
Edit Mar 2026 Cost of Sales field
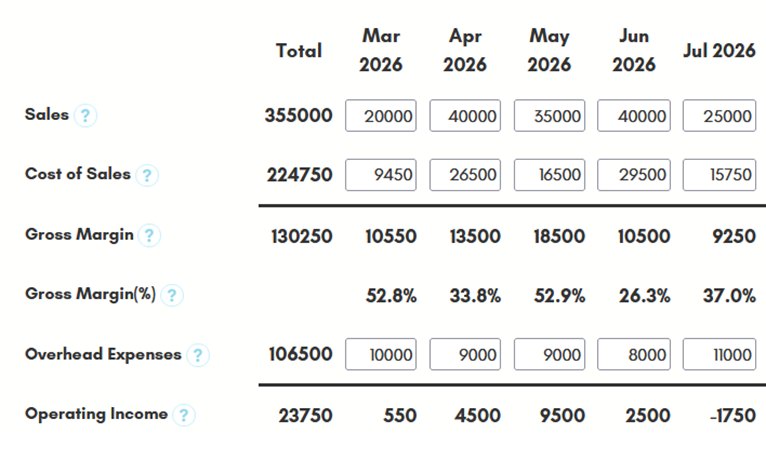(381, 175)
